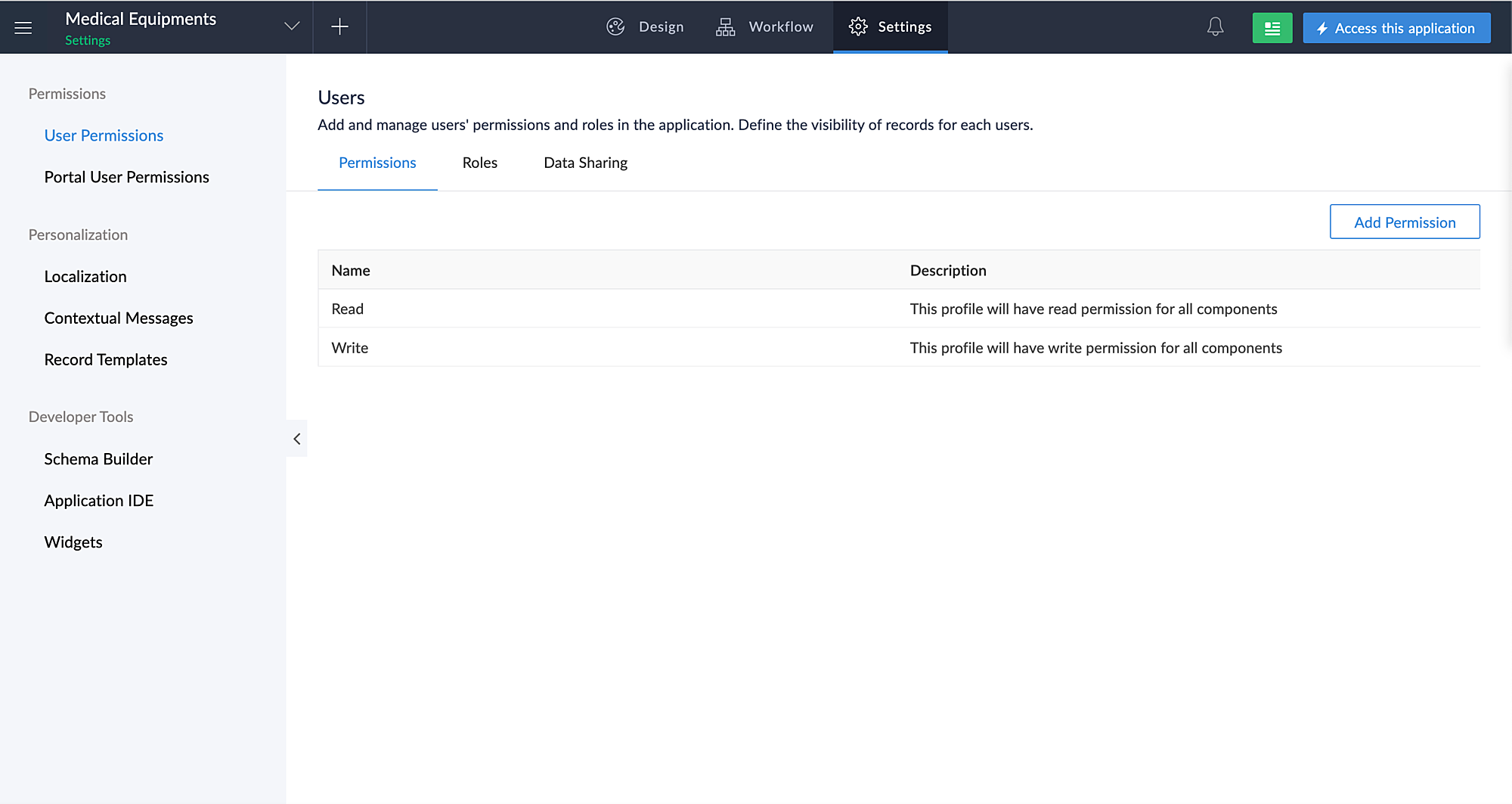
Task: Click Access this application button
Action: [1396, 28]
